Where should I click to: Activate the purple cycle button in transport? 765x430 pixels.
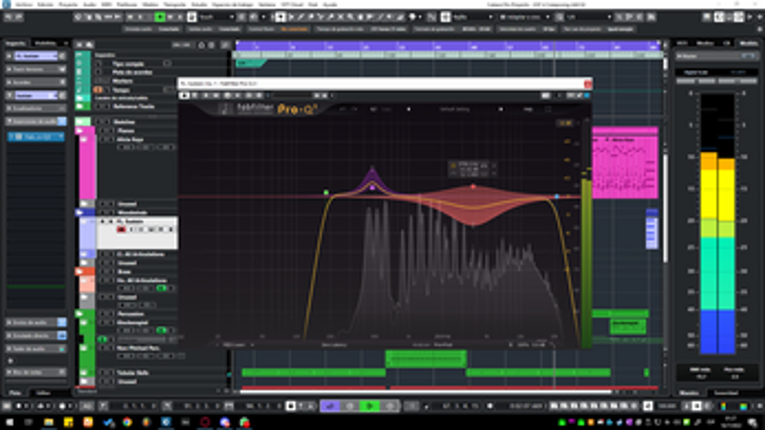[x=329, y=406]
